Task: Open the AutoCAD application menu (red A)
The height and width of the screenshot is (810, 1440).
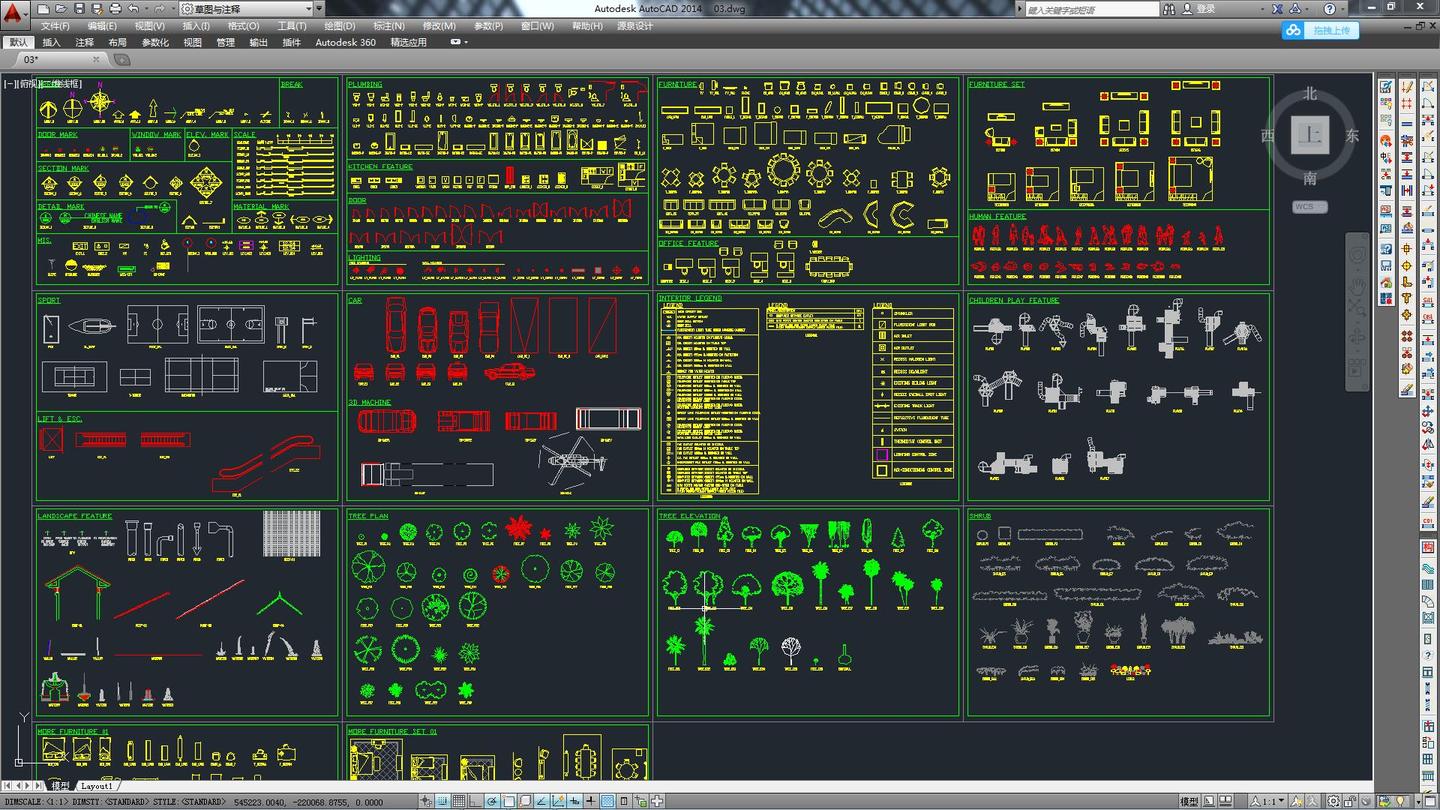Action: tap(13, 15)
